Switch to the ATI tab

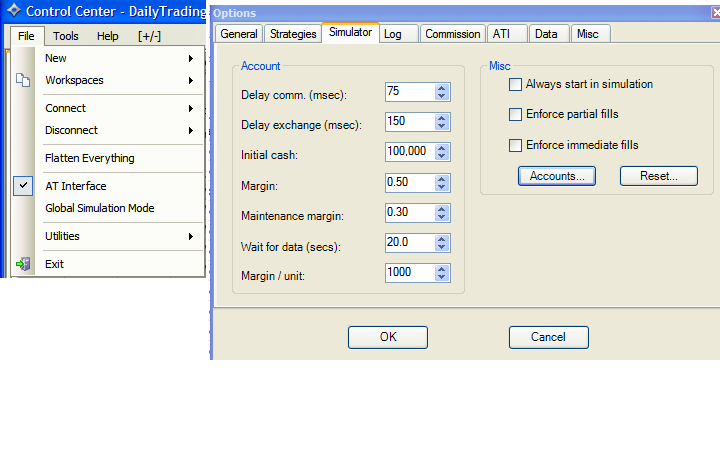pos(507,34)
